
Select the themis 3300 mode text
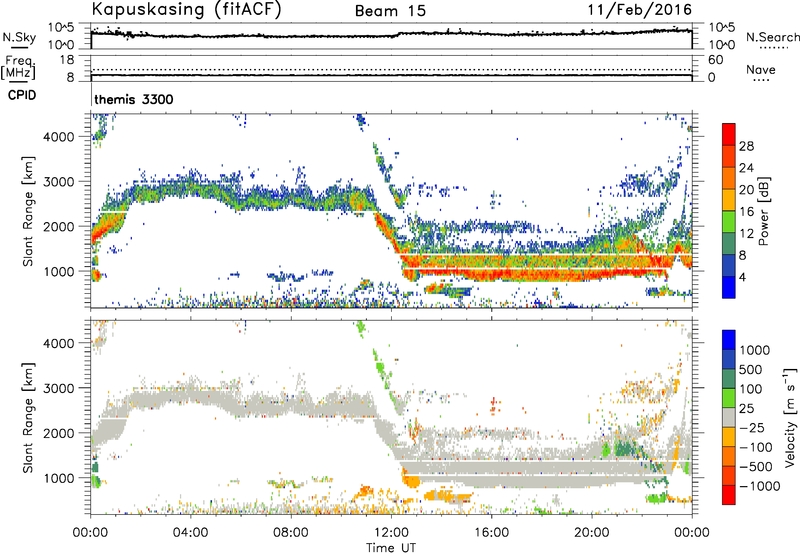(134, 99)
